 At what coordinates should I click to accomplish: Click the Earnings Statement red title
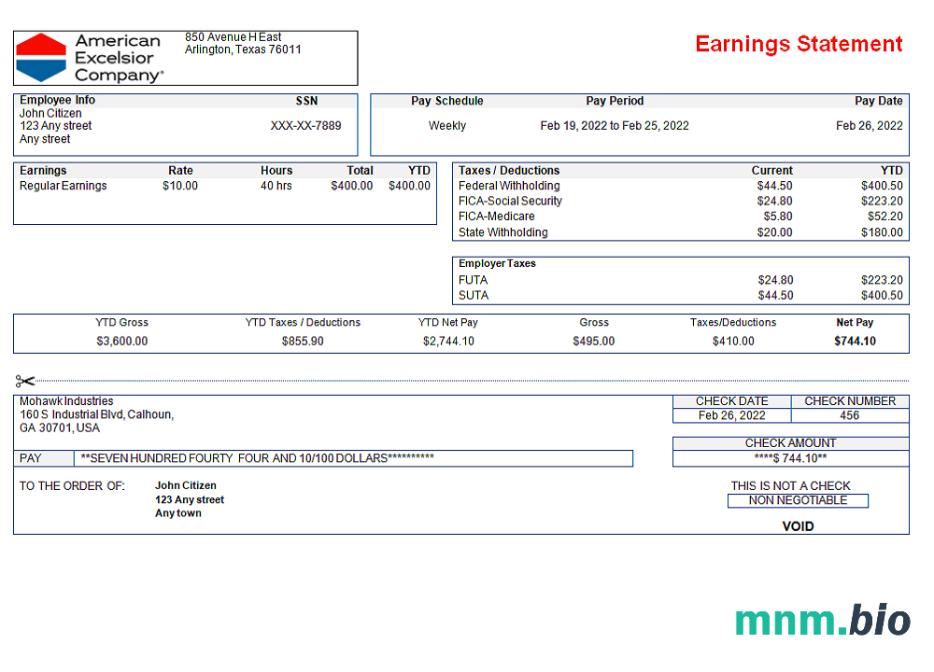point(798,44)
